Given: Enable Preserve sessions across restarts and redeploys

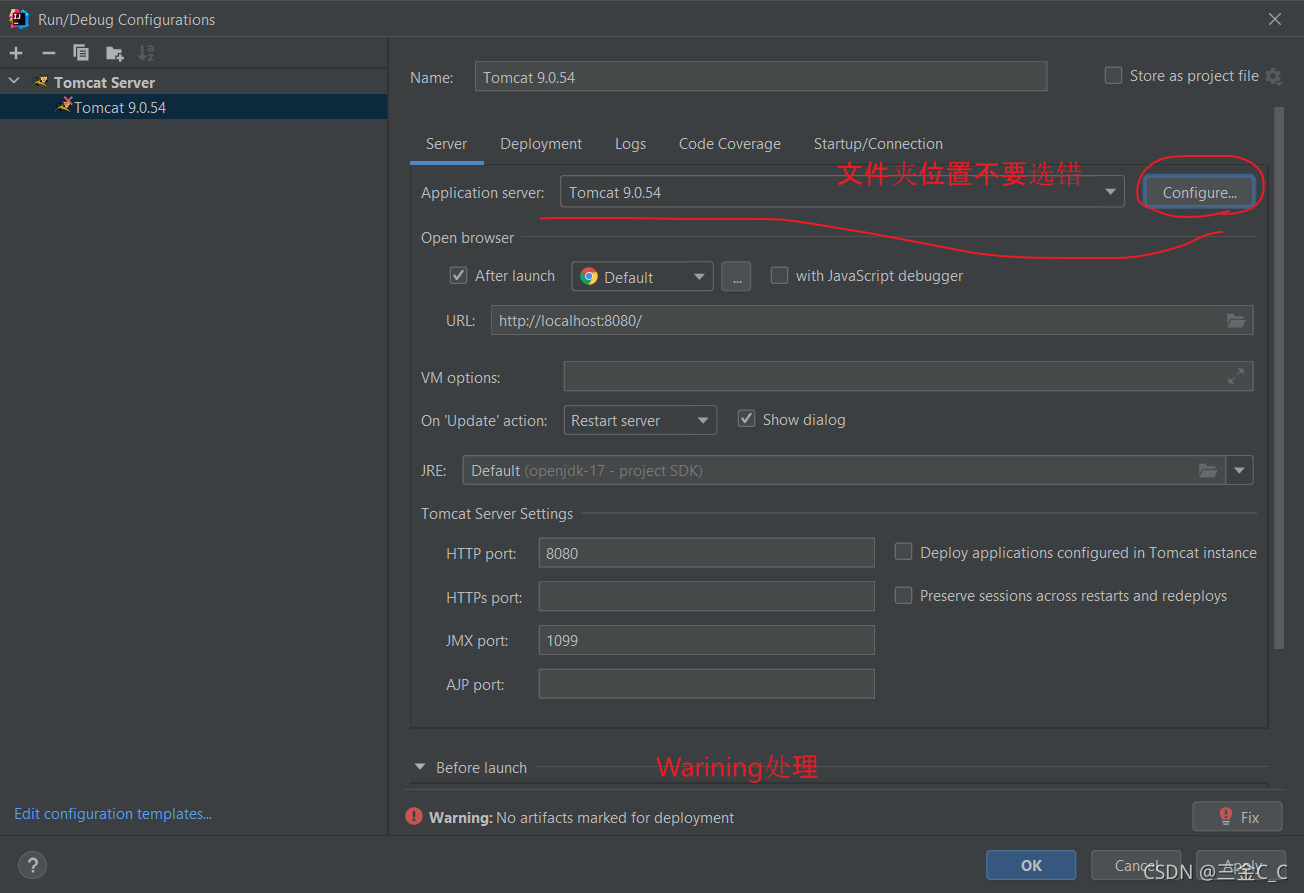Looking at the screenshot, I should click(903, 595).
